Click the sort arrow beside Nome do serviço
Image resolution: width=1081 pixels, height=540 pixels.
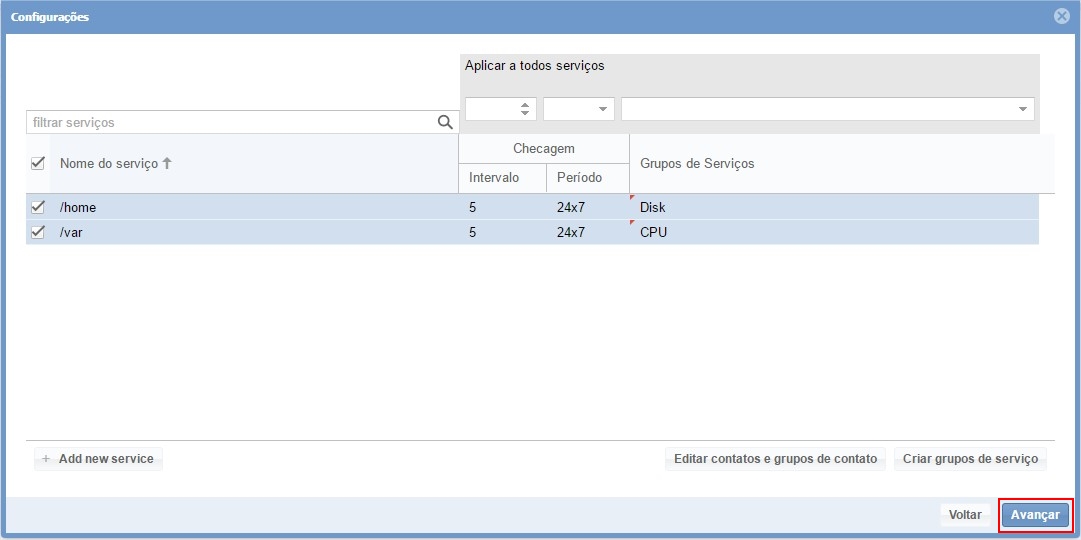click(167, 163)
